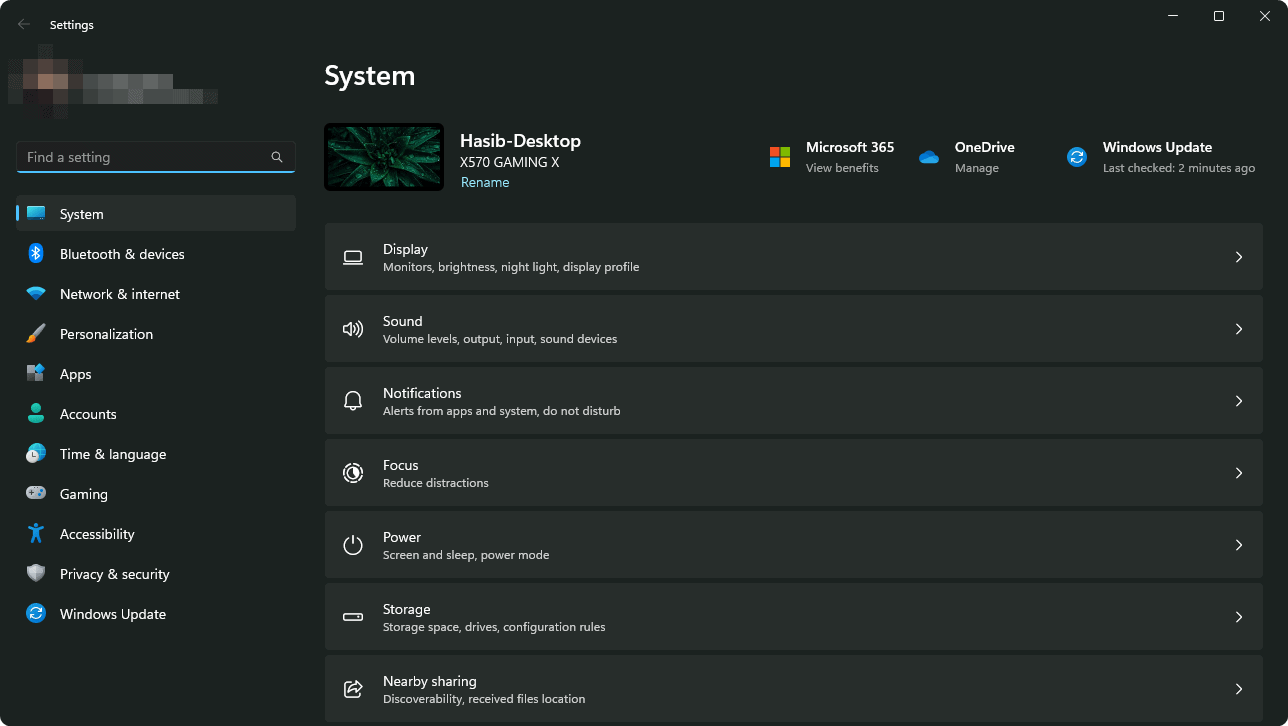Expand the Sound settings chevron
Viewport: 1288px width, 726px height.
pyautogui.click(x=1239, y=328)
